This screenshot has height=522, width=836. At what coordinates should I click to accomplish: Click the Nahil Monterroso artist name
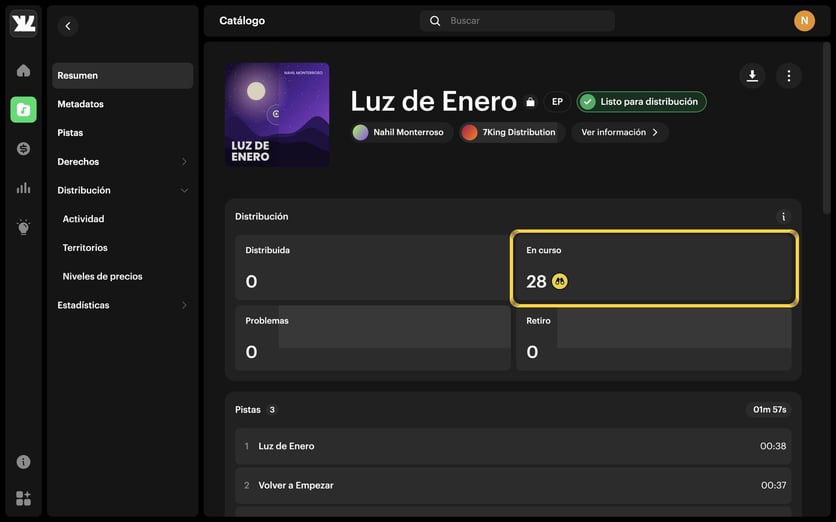coord(408,132)
